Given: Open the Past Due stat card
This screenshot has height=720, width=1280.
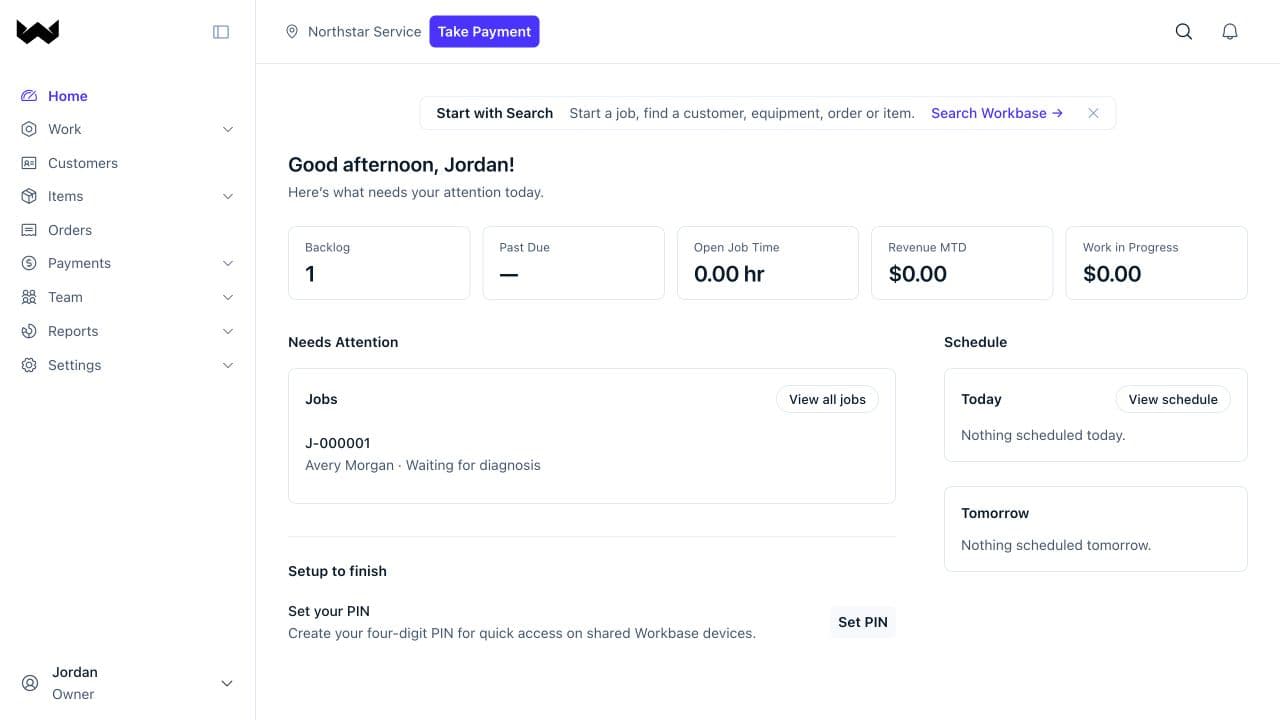Looking at the screenshot, I should point(573,263).
